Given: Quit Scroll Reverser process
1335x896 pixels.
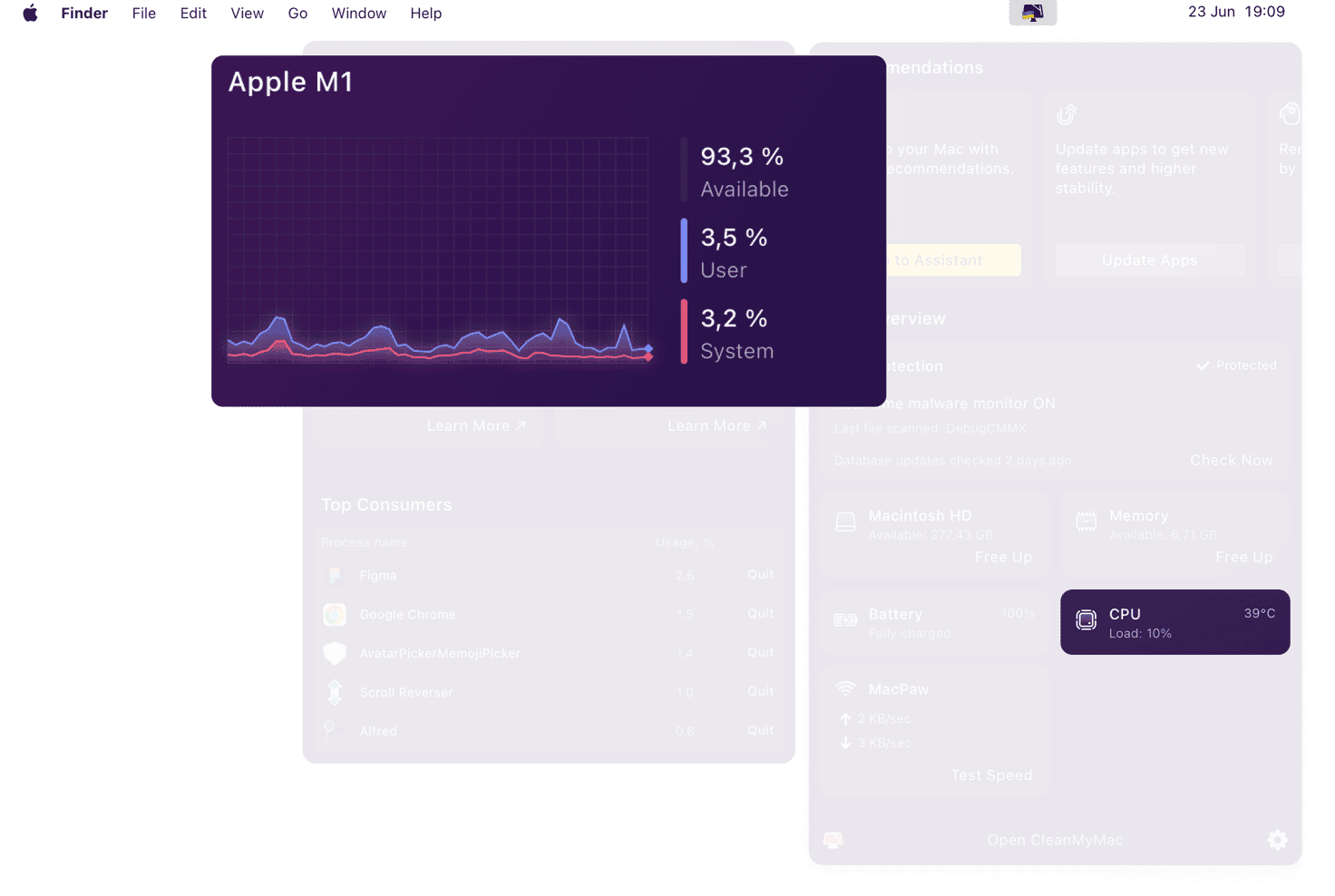Looking at the screenshot, I should click(x=760, y=691).
